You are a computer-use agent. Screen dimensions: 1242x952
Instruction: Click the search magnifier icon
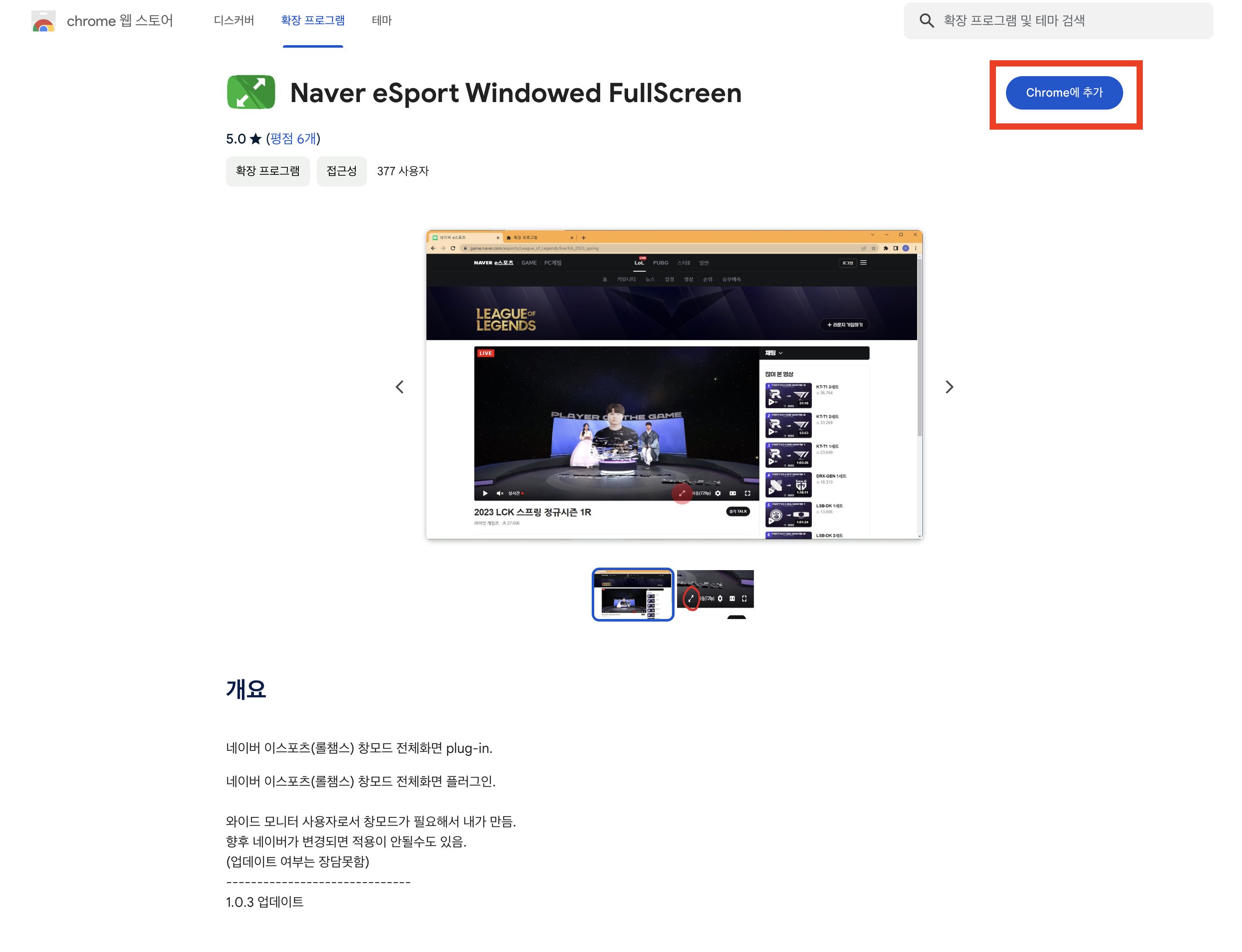927,20
